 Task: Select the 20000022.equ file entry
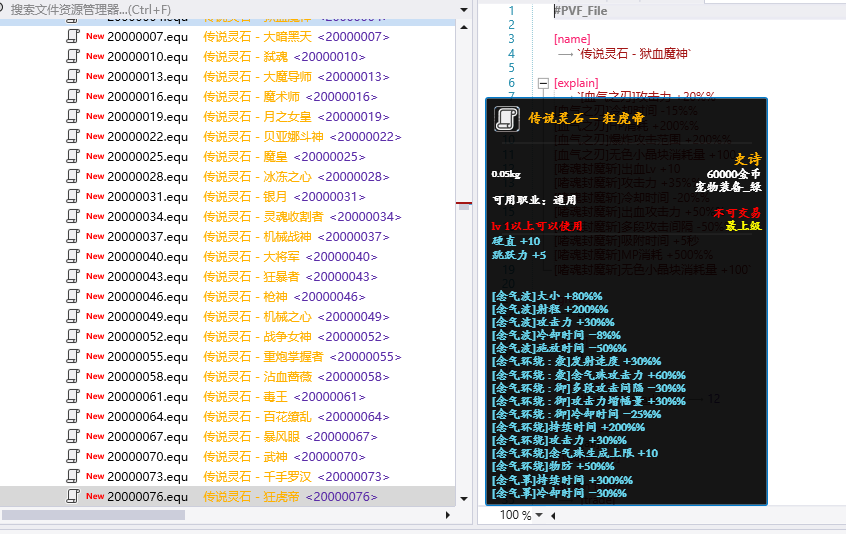coord(147,136)
